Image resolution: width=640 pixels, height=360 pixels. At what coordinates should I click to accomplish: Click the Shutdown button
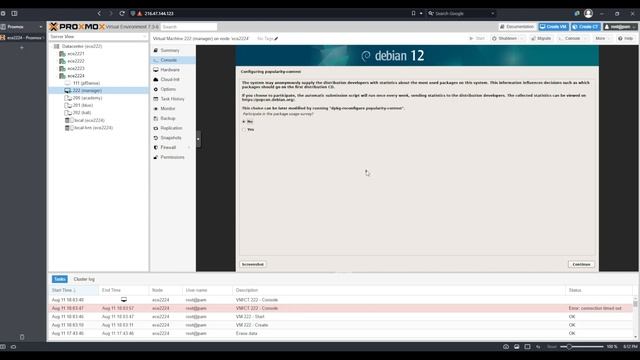click(505, 38)
